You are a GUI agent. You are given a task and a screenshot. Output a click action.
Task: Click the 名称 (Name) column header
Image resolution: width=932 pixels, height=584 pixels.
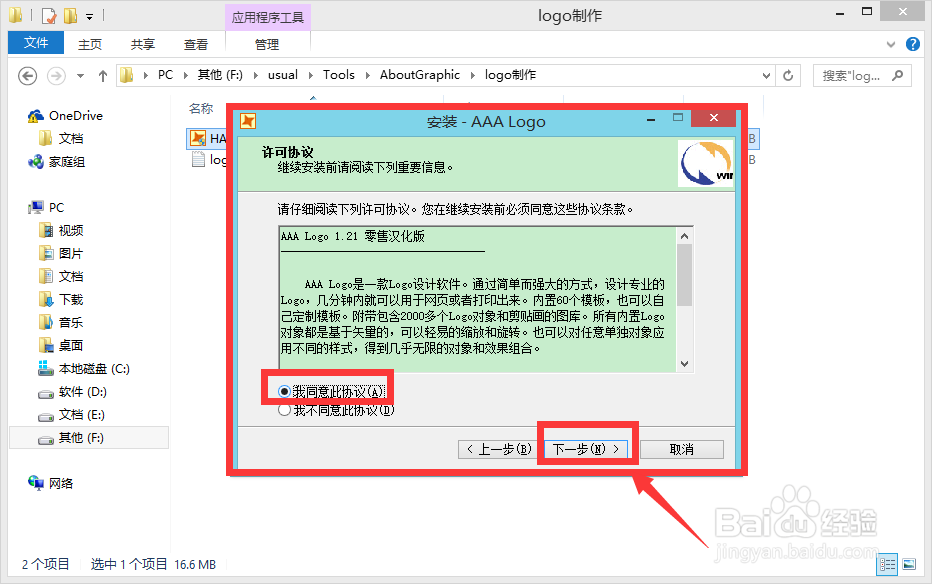pyautogui.click(x=201, y=109)
